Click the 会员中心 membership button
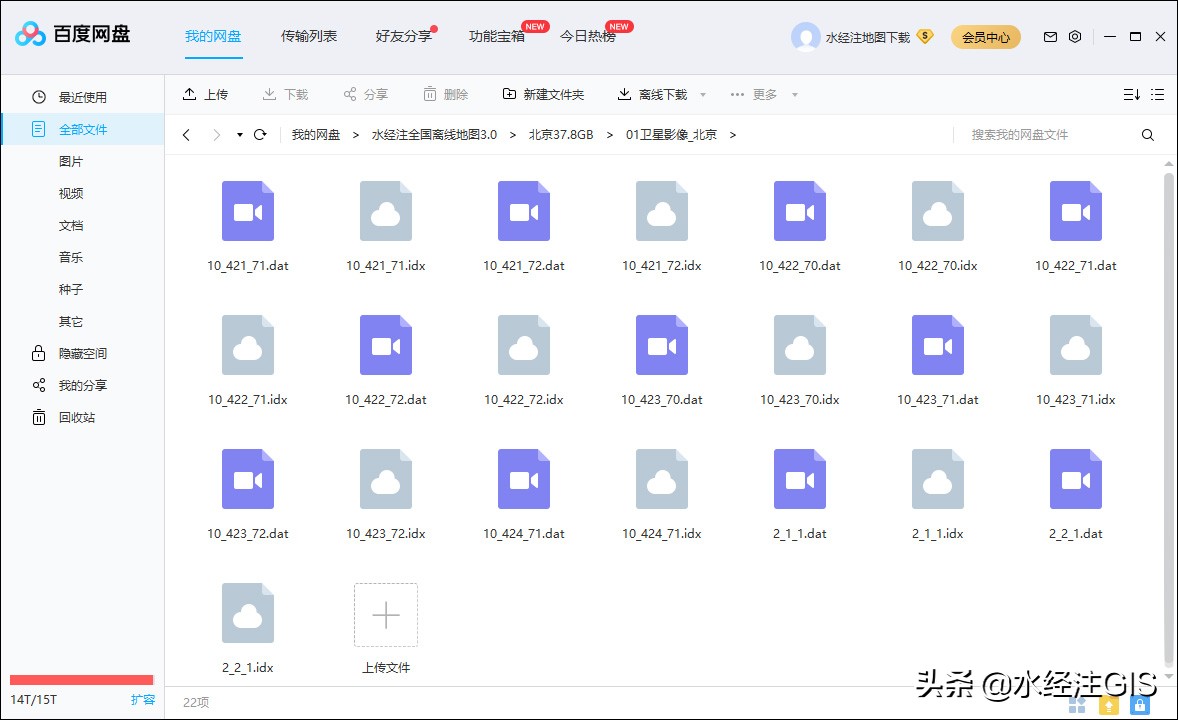This screenshot has height=720, width=1178. (x=985, y=36)
